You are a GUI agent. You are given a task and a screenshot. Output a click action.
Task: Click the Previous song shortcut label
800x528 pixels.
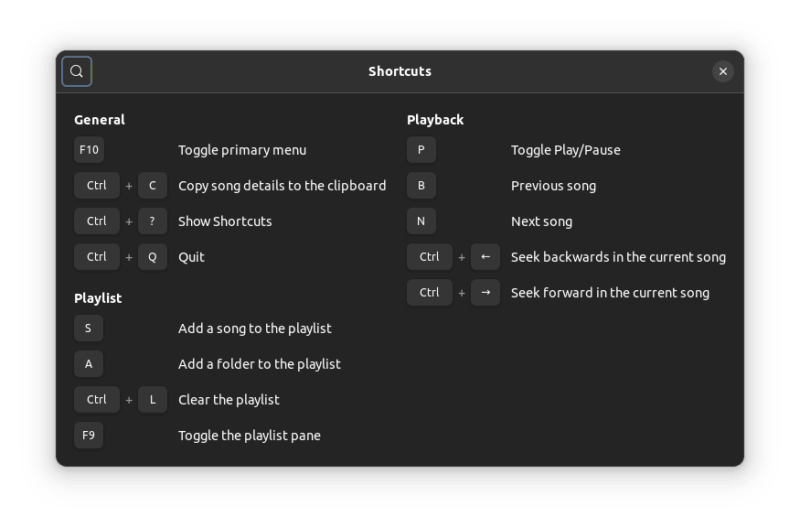(x=553, y=186)
